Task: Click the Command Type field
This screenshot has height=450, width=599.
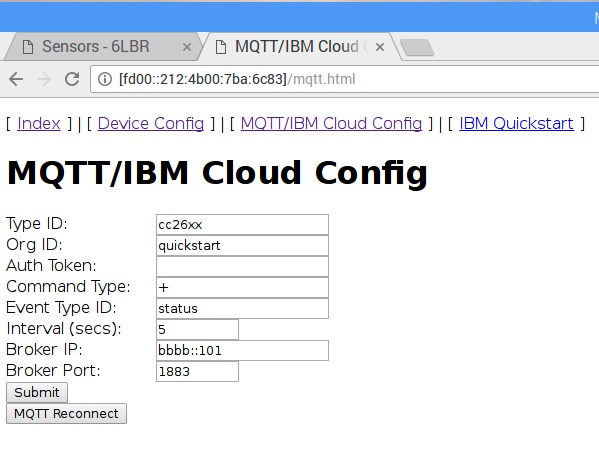Action: [x=242, y=288]
